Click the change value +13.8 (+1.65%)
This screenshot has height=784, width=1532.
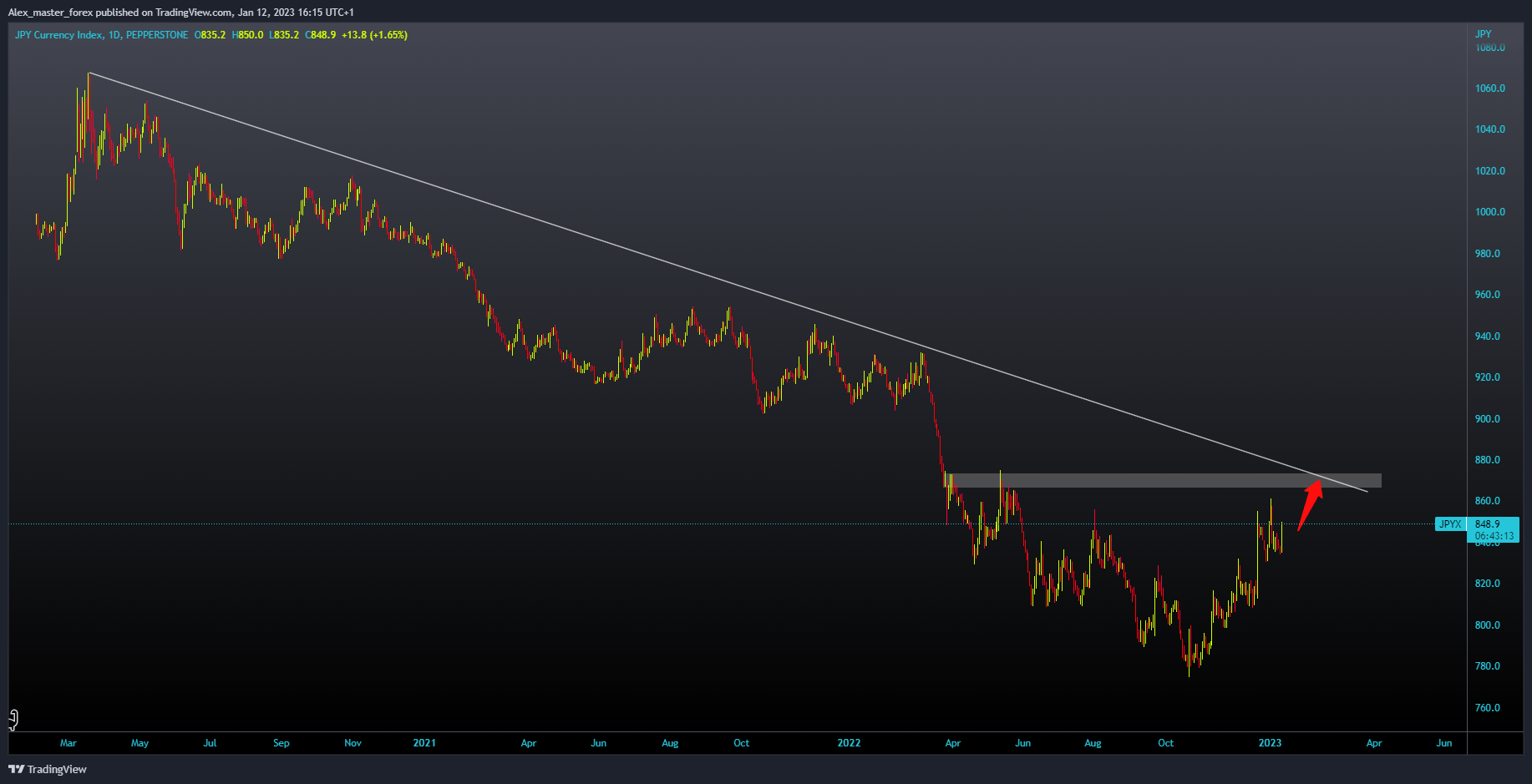(x=374, y=35)
